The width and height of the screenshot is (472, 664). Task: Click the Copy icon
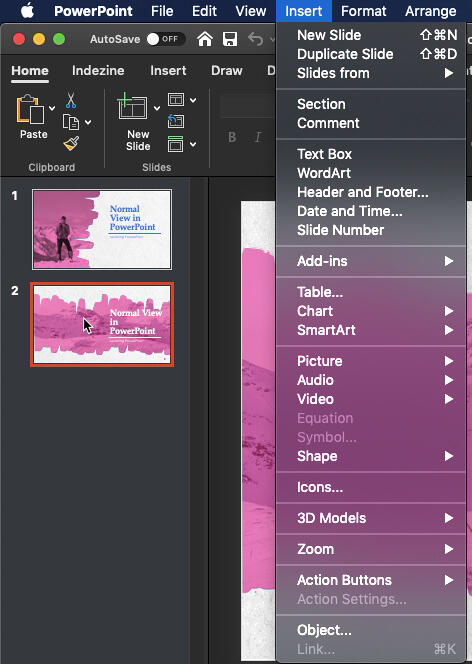(71, 122)
